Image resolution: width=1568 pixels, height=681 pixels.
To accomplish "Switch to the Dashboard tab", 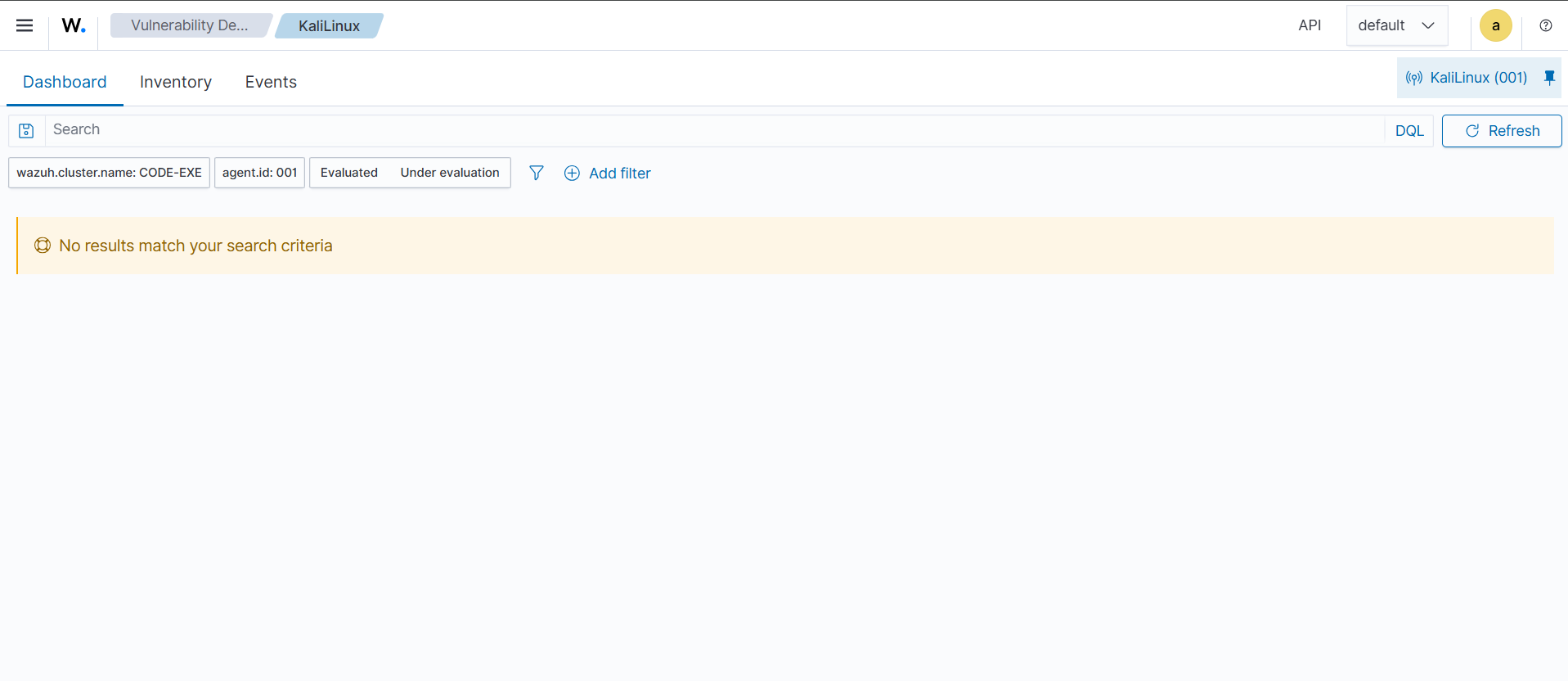I will [x=65, y=82].
